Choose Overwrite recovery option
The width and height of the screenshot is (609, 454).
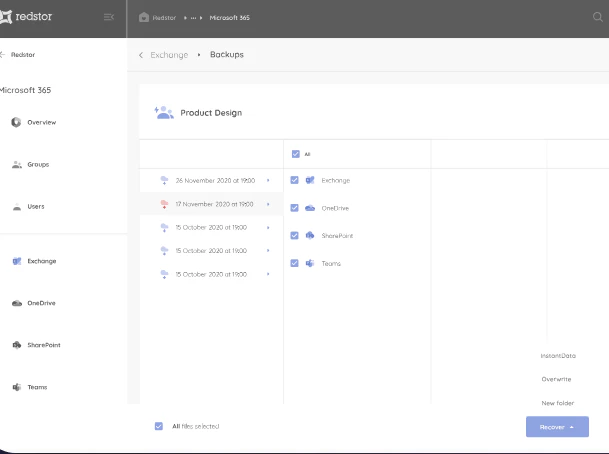(x=557, y=379)
